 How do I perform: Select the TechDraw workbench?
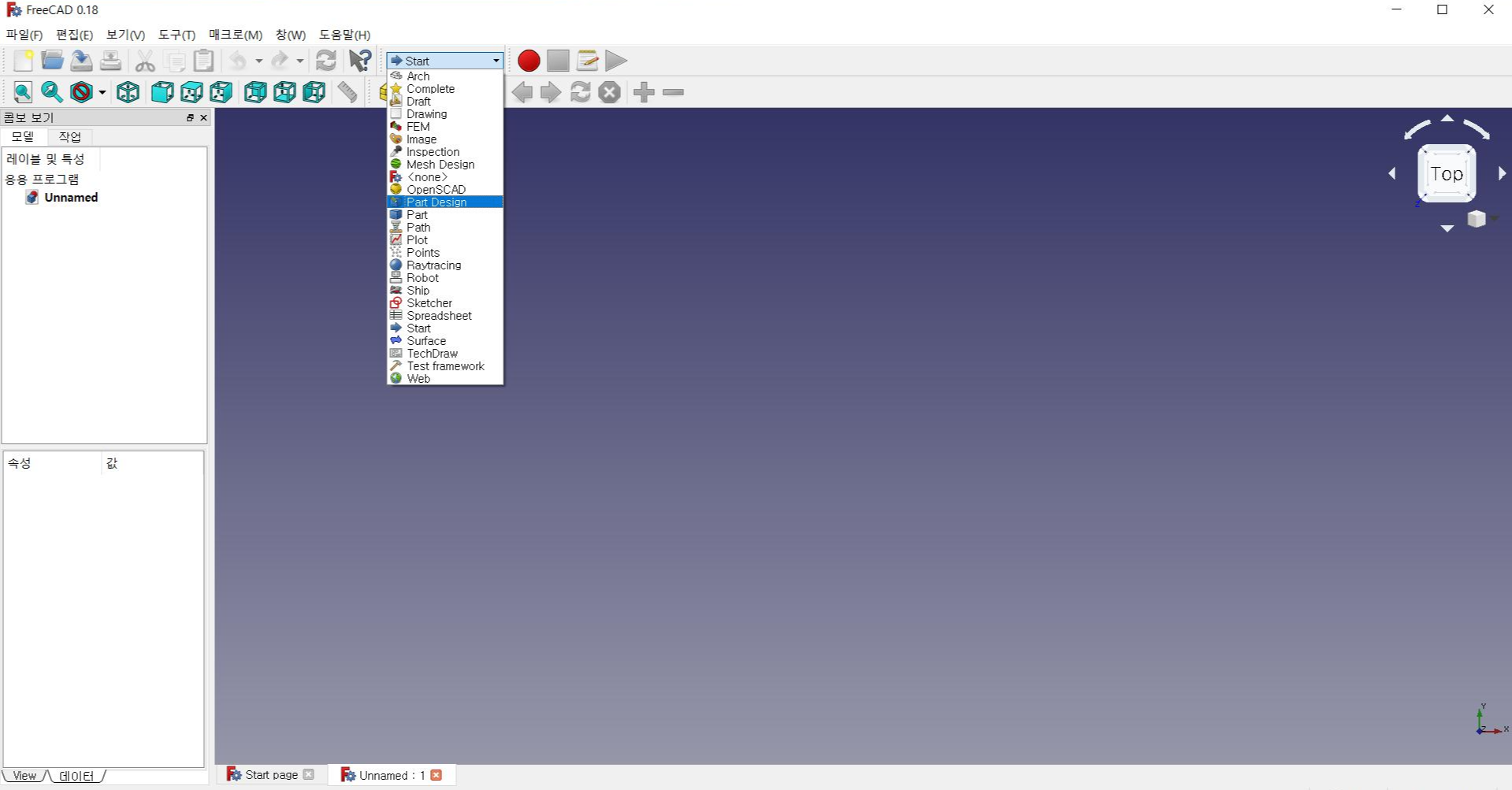(445, 354)
